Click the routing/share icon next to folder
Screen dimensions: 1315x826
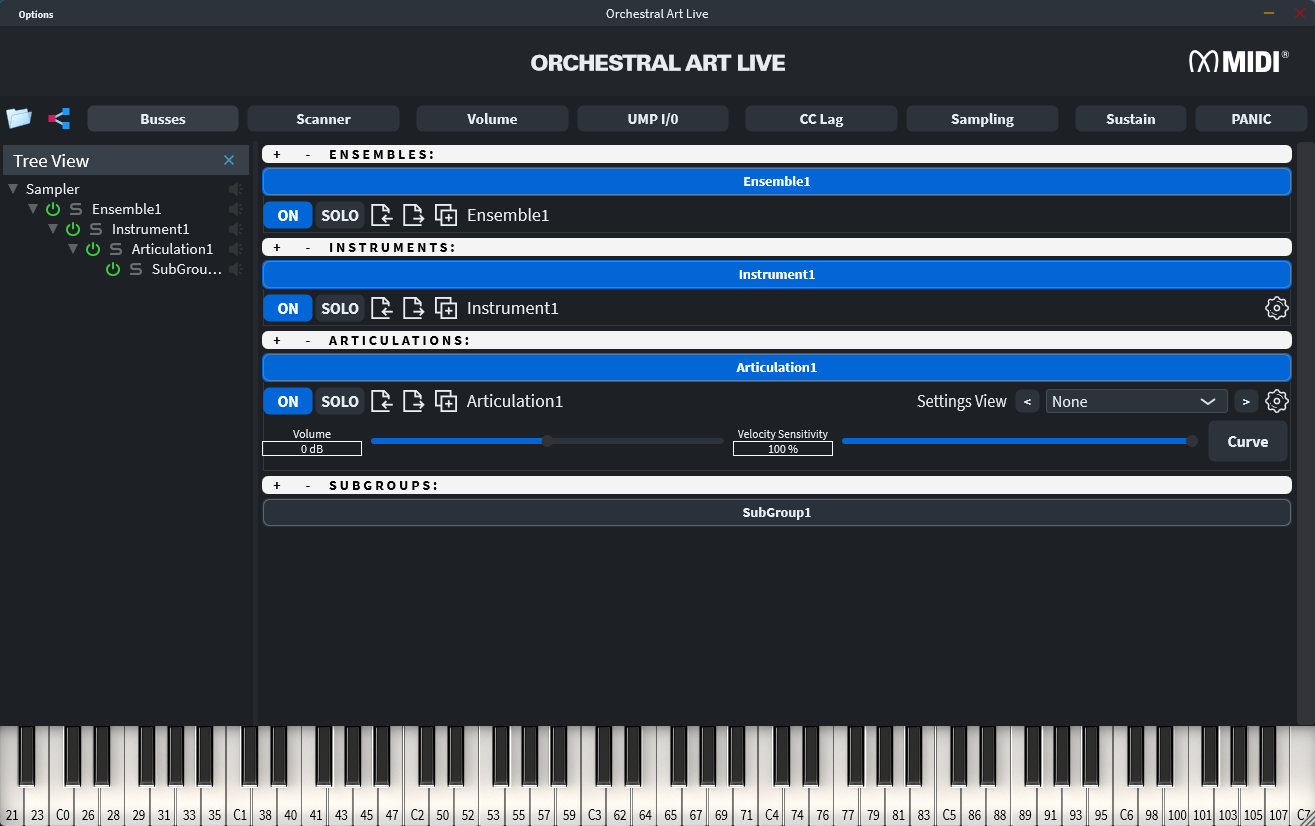pos(58,118)
